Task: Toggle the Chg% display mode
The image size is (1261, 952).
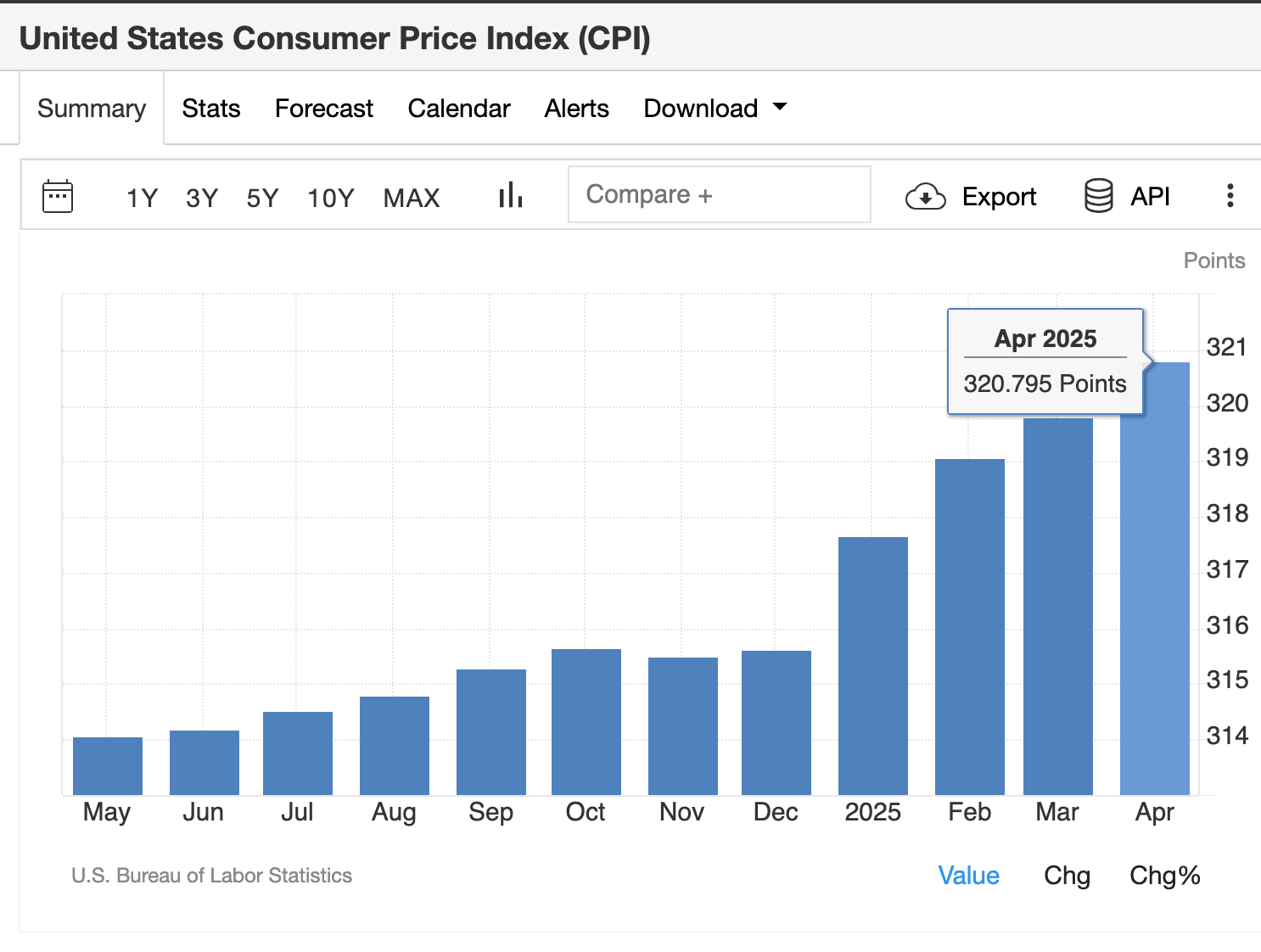Action: click(1163, 875)
